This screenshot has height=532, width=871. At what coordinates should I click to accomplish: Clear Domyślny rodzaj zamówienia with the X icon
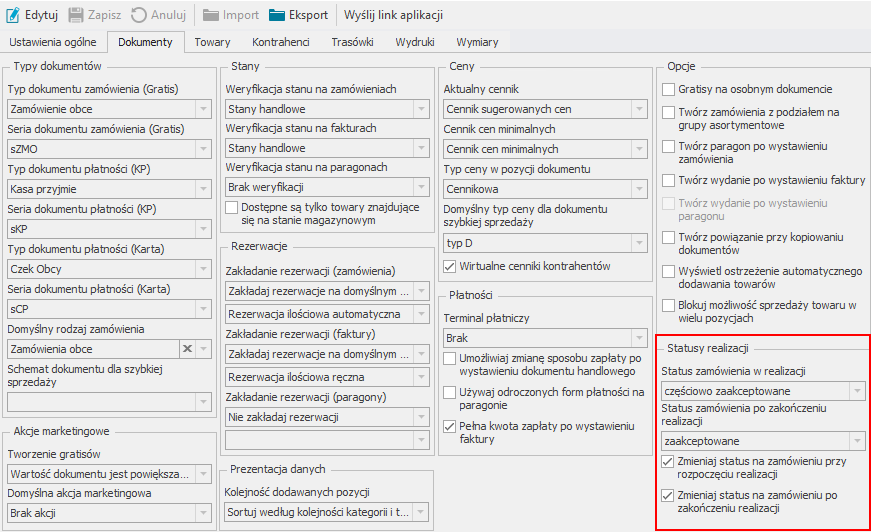click(187, 349)
